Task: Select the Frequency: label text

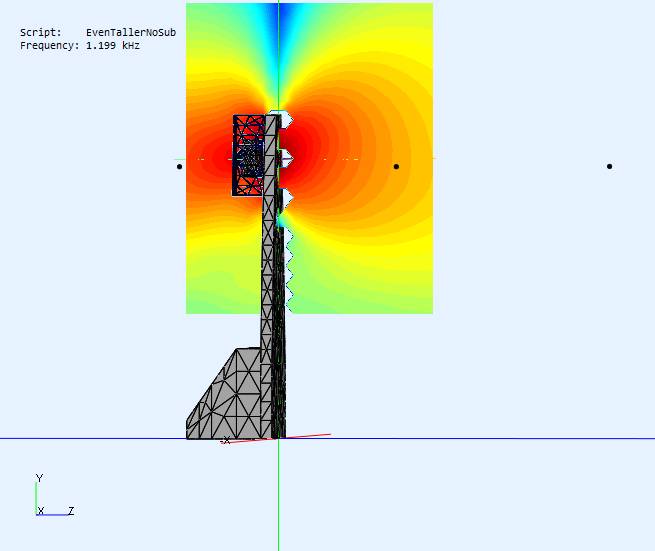Action: pyautogui.click(x=49, y=46)
